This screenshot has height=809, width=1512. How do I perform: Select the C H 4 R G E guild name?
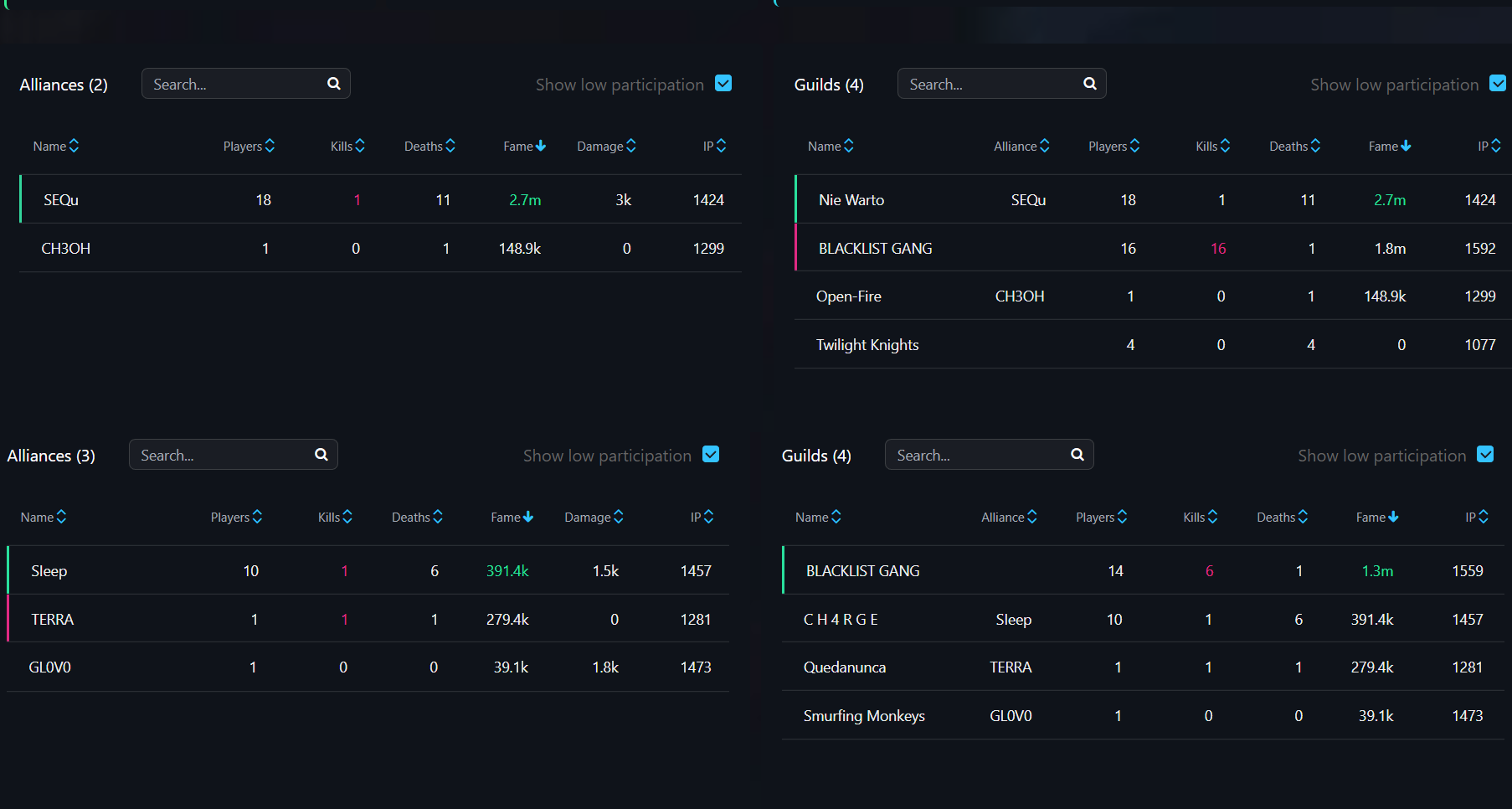coord(841,620)
